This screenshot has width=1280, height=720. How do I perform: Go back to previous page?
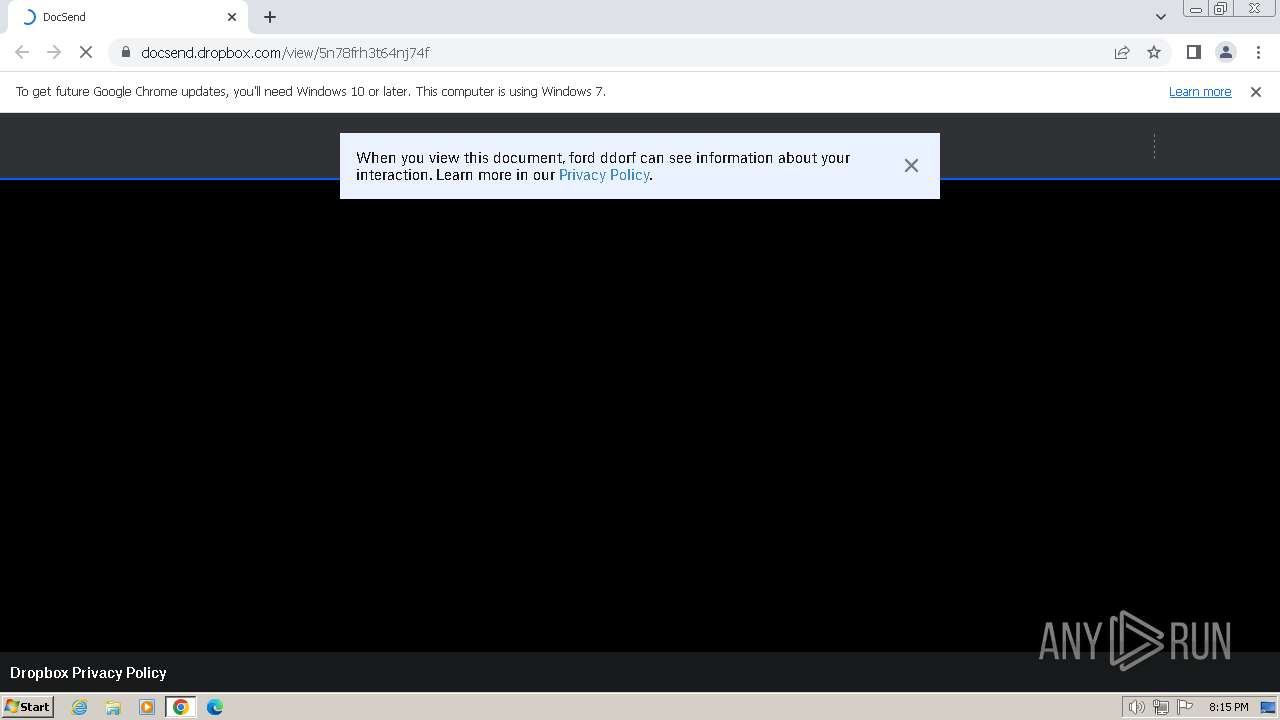(22, 52)
